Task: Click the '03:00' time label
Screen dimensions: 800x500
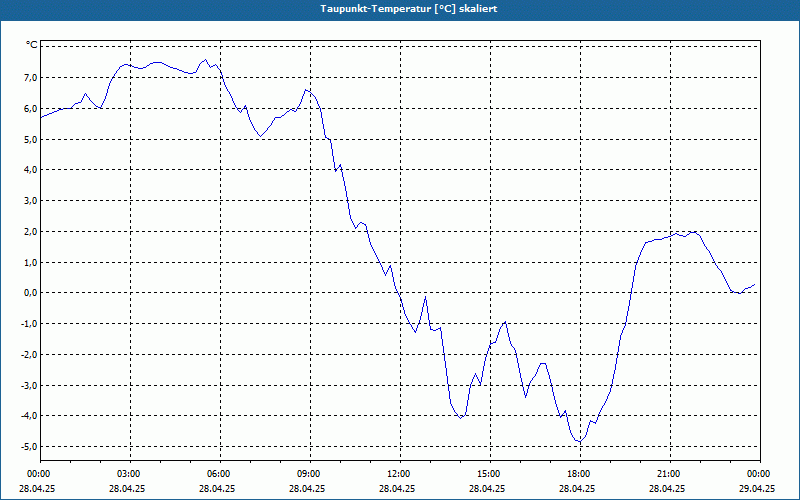Action: [x=130, y=474]
